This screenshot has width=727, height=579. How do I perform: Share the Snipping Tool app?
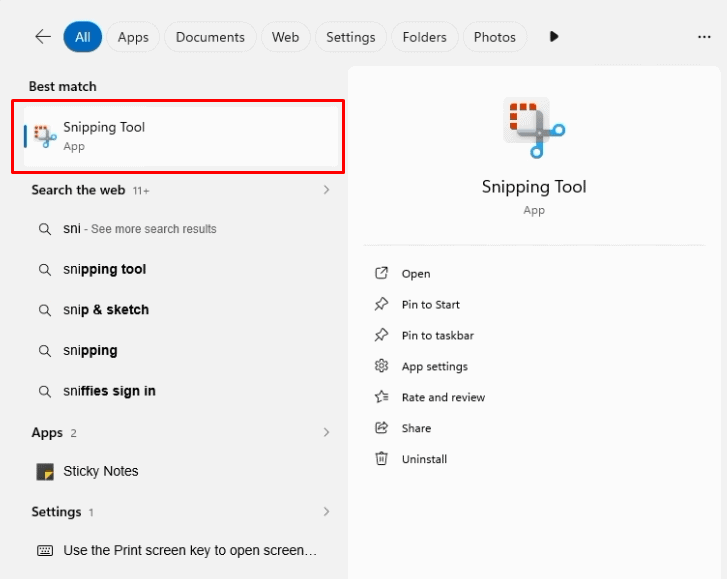tap(416, 428)
